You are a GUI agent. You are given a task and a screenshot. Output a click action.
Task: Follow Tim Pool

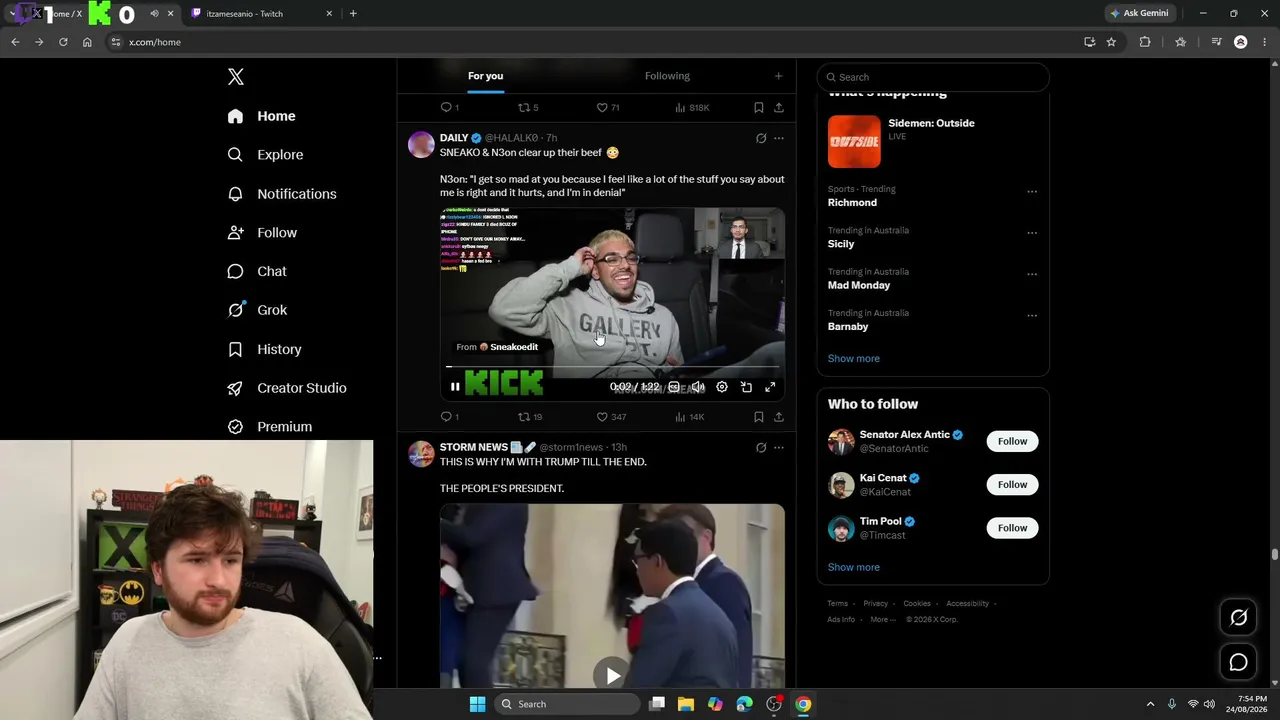[x=1012, y=528]
